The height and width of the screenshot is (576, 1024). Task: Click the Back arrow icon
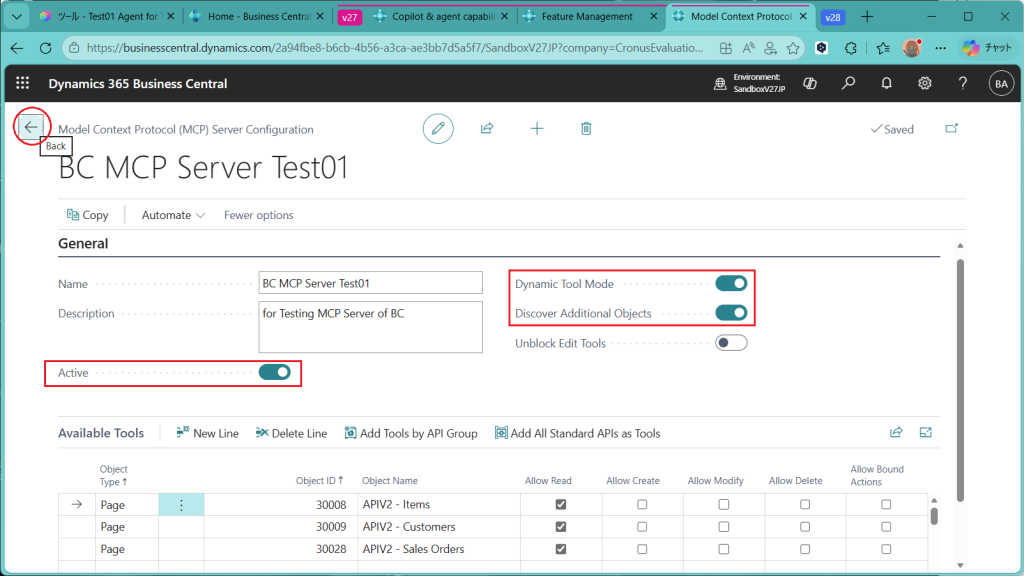[31, 127]
